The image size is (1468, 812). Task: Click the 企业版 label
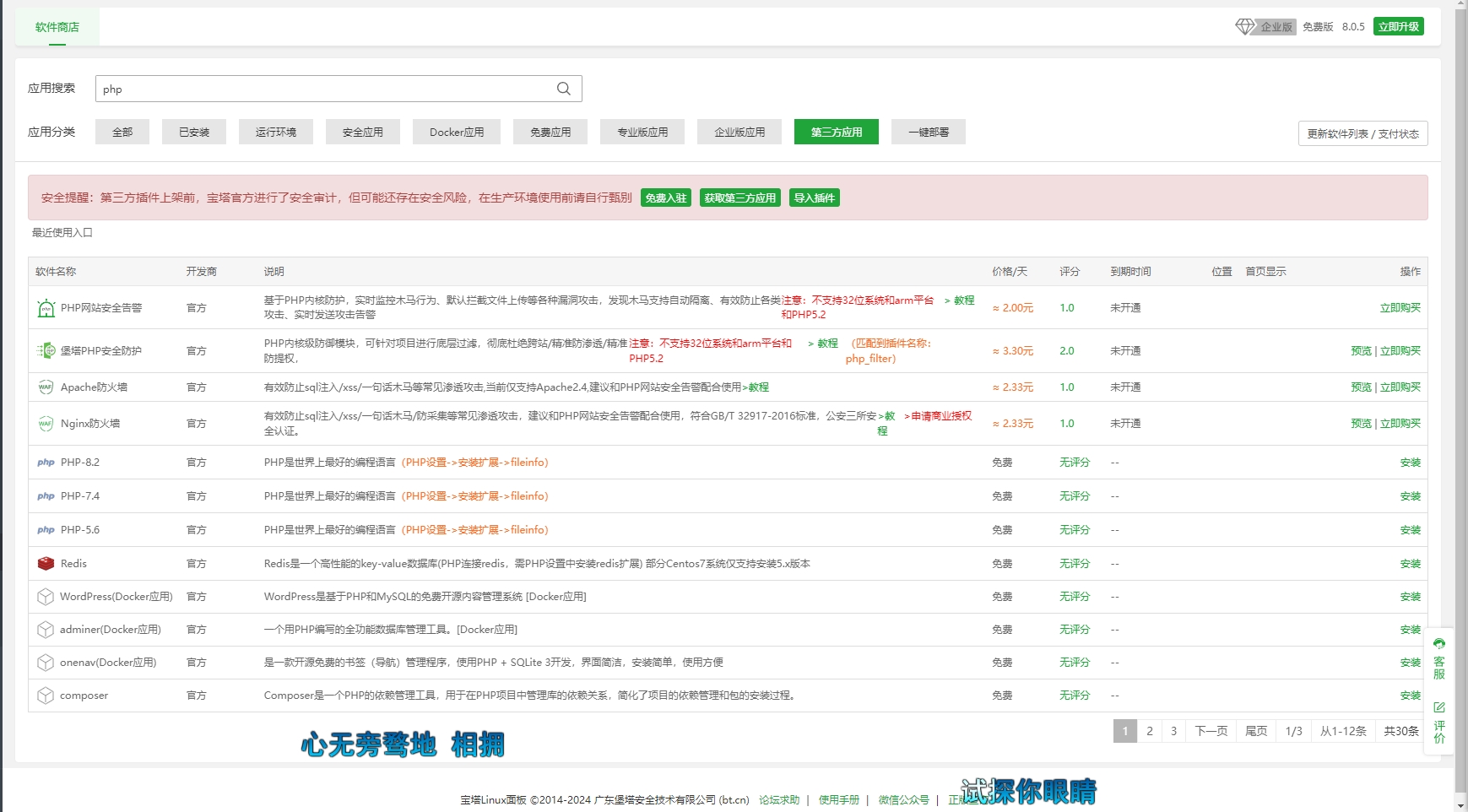pyautogui.click(x=1276, y=27)
